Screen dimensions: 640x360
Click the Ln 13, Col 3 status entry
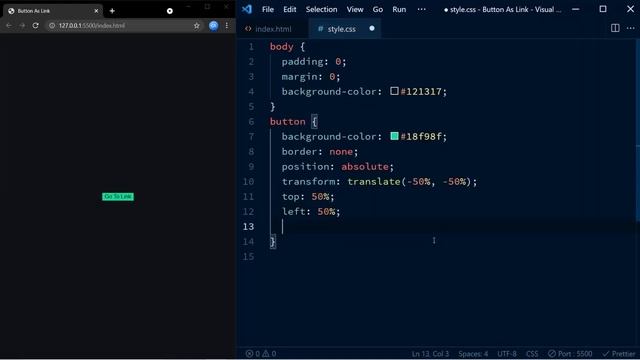click(x=430, y=353)
